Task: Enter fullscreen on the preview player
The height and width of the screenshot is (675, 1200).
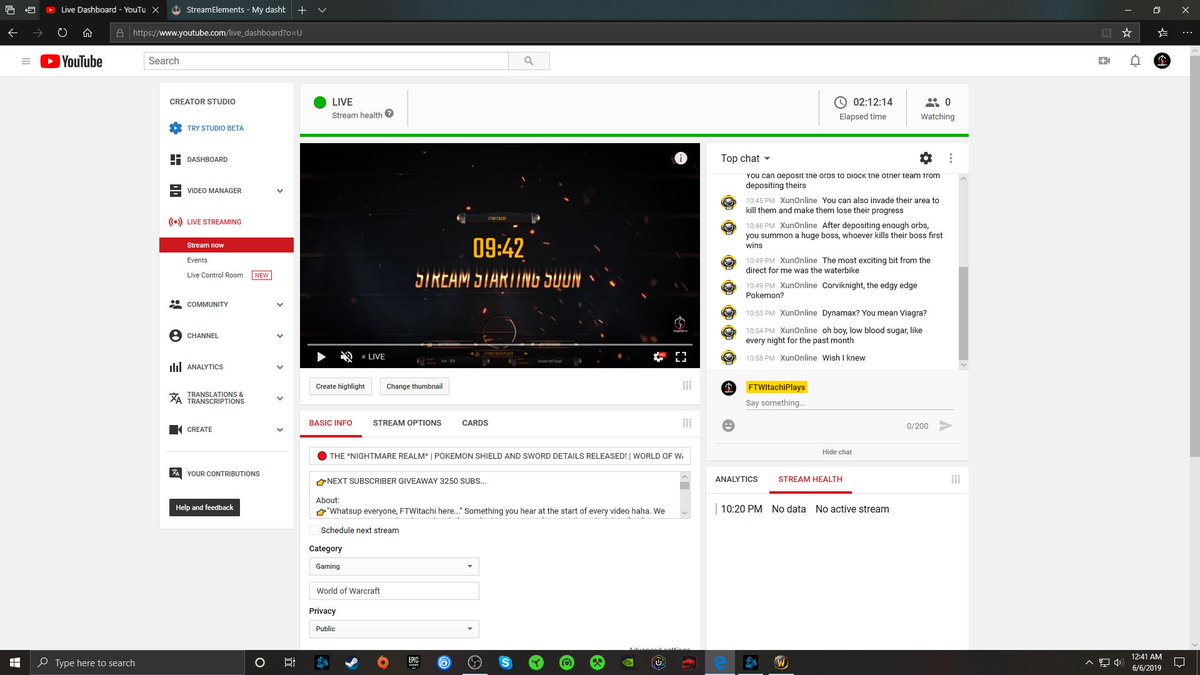Action: (x=681, y=356)
